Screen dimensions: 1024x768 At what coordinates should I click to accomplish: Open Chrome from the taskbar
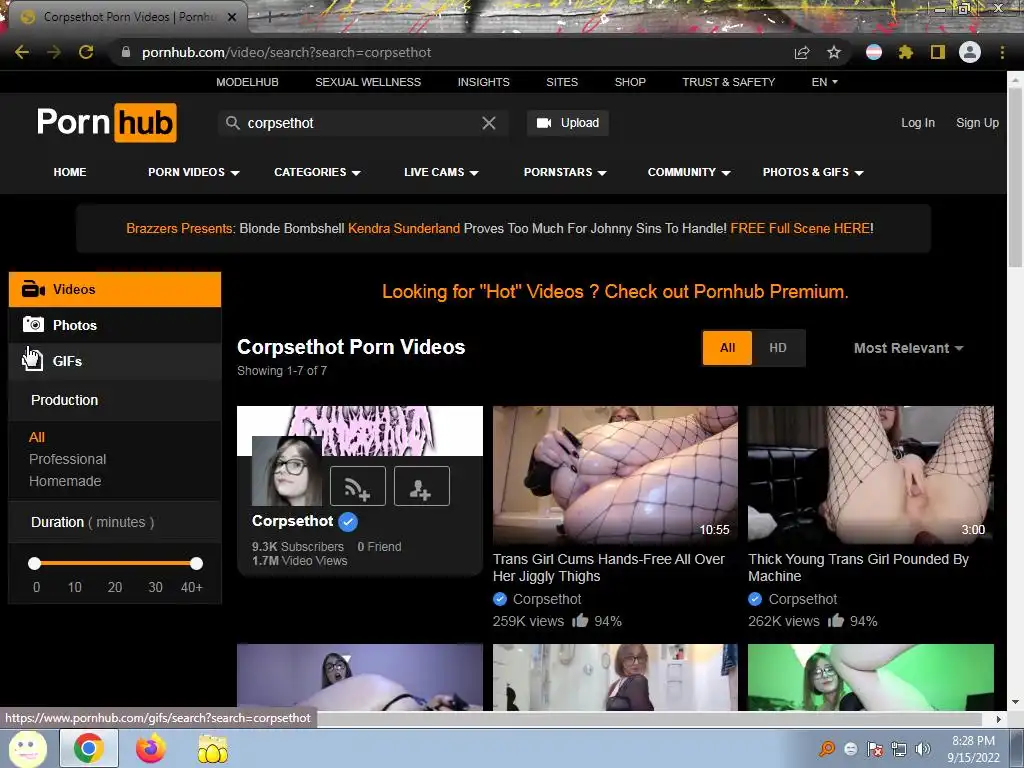89,748
